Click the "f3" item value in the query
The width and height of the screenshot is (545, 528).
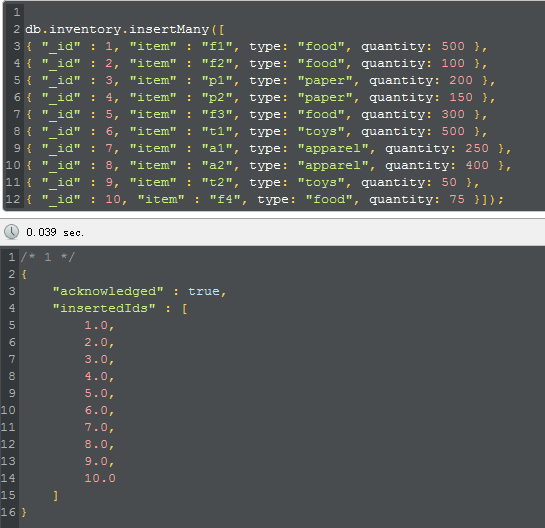coord(217,114)
